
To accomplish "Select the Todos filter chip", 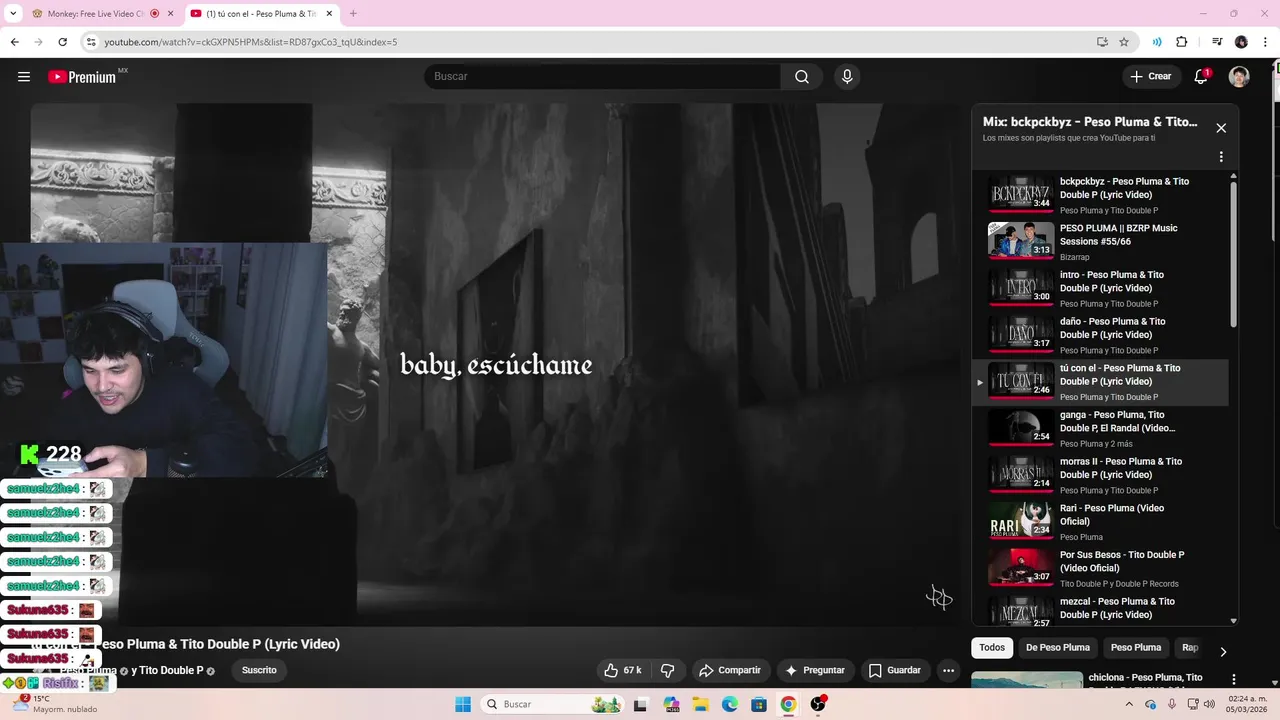I will [992, 647].
